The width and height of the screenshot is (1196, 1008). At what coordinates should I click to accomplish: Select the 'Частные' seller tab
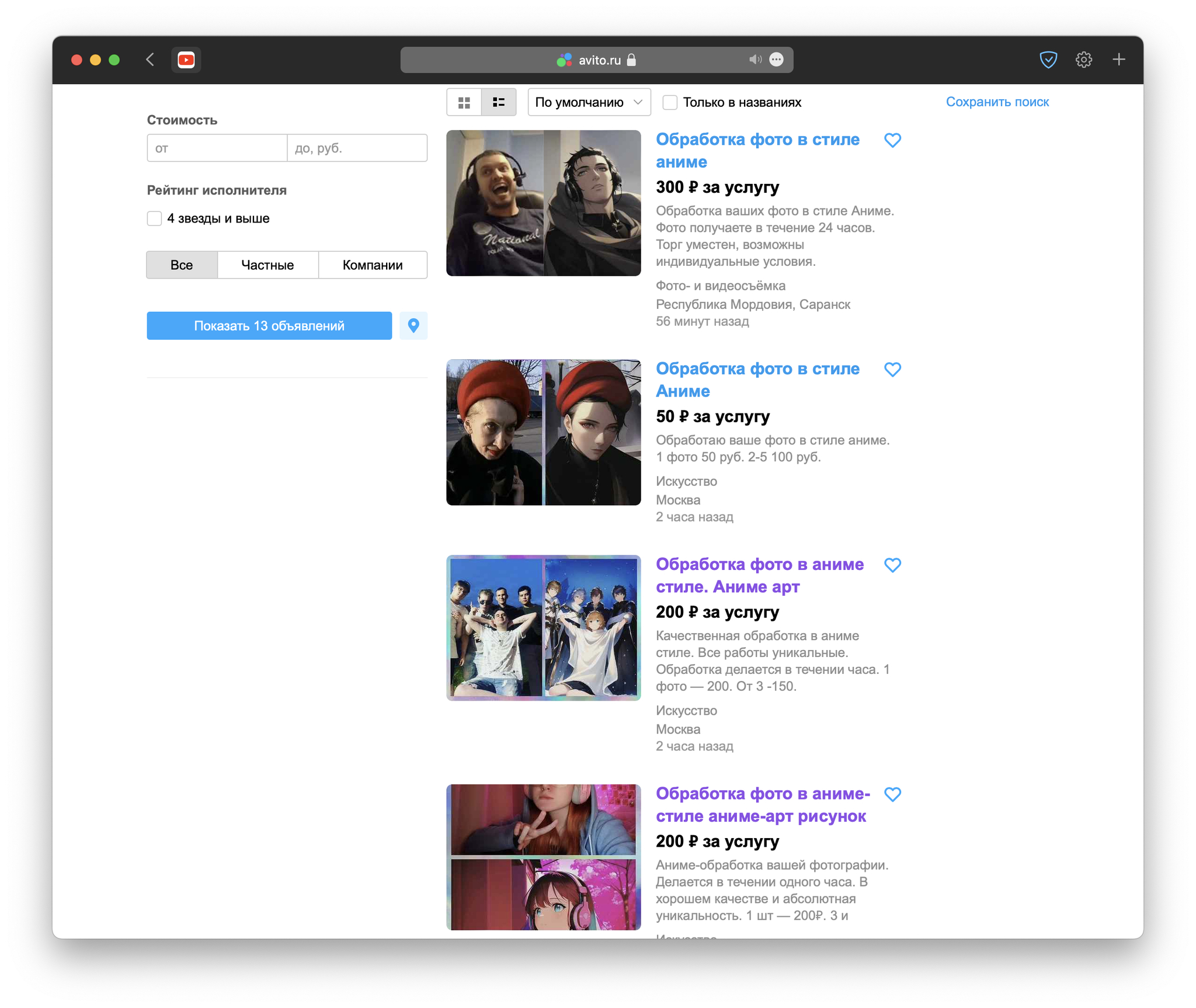tap(267, 265)
